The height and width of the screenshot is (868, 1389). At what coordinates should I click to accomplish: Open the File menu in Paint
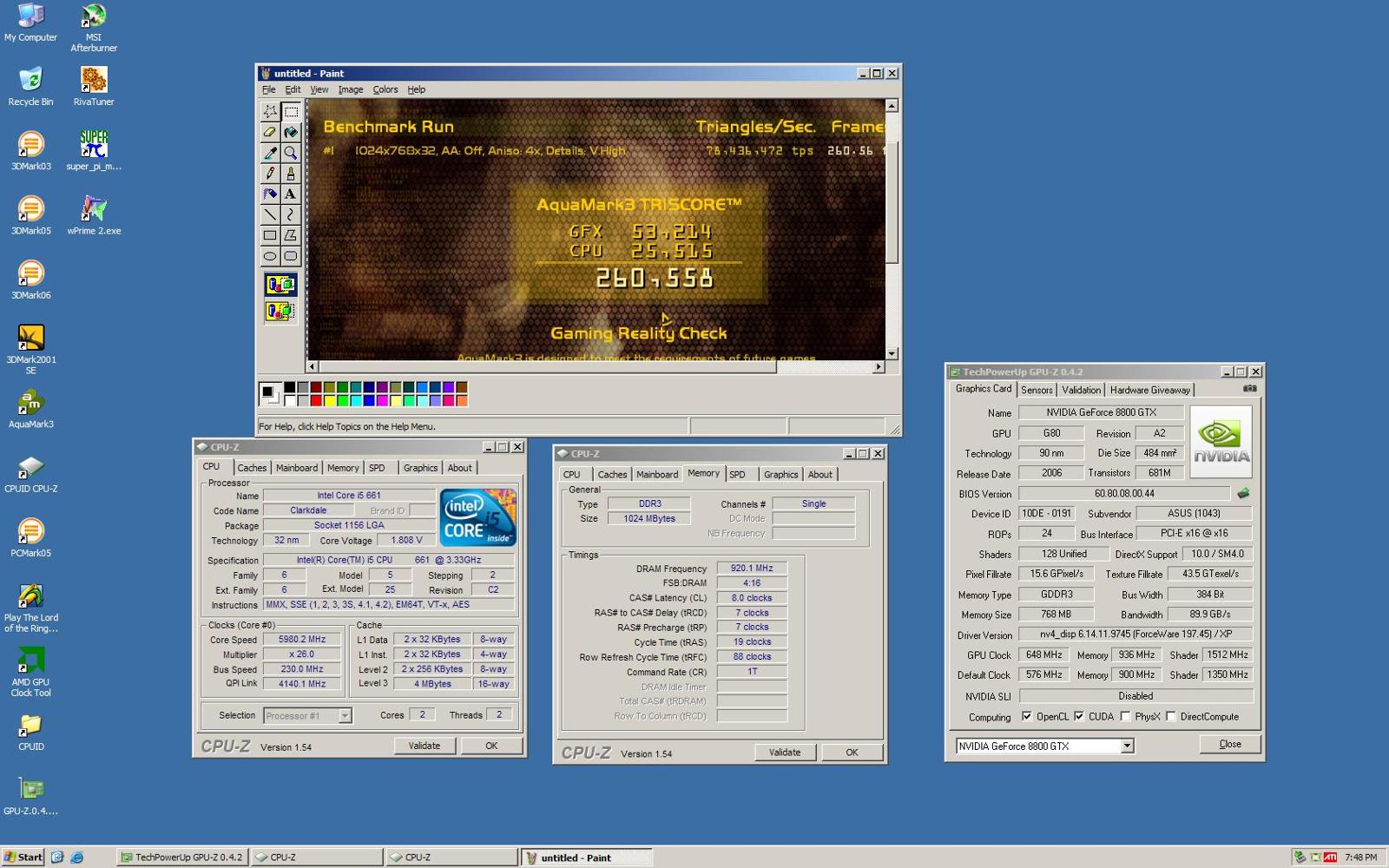(269, 89)
